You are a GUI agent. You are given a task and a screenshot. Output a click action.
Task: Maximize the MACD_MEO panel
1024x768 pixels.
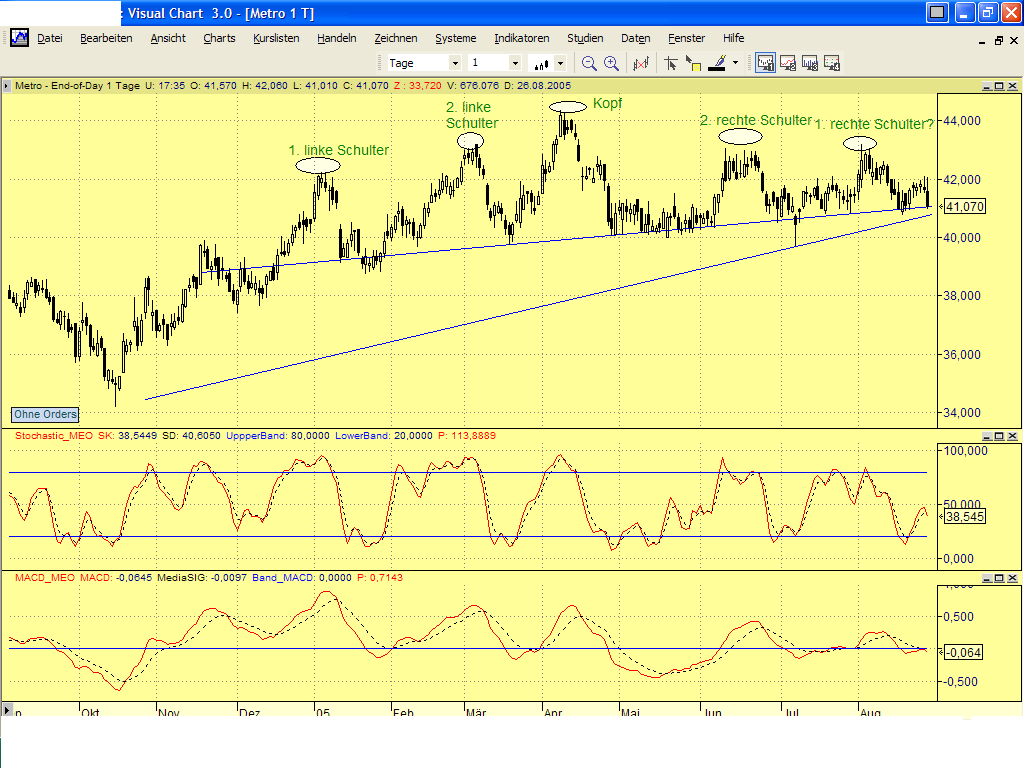pyautogui.click(x=999, y=577)
